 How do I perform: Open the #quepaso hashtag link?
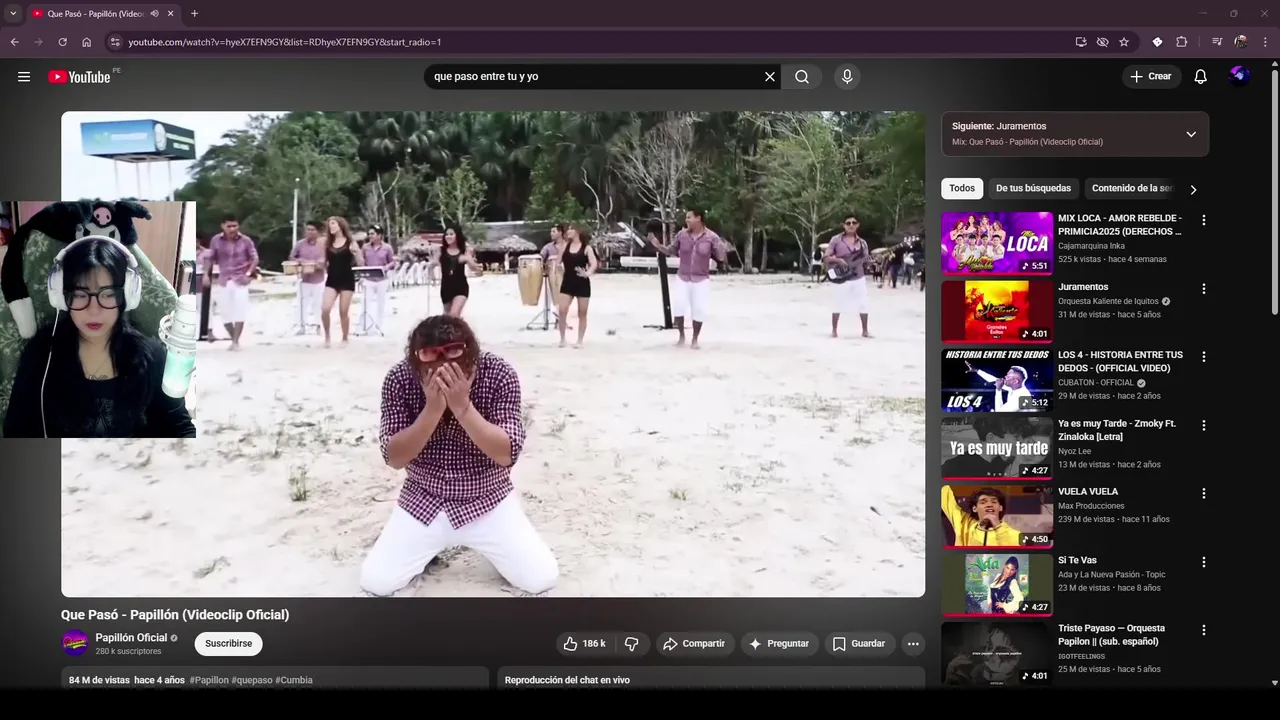tap(251, 680)
